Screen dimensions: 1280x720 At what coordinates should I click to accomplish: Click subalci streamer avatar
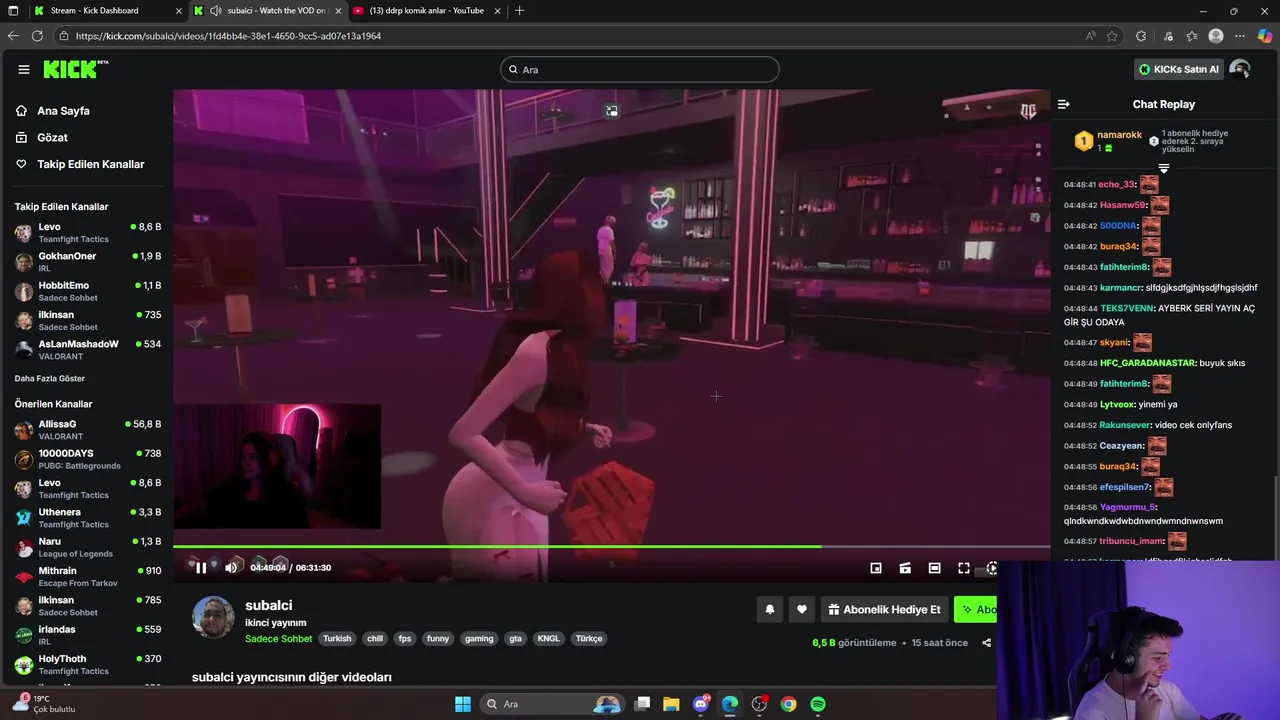point(213,617)
